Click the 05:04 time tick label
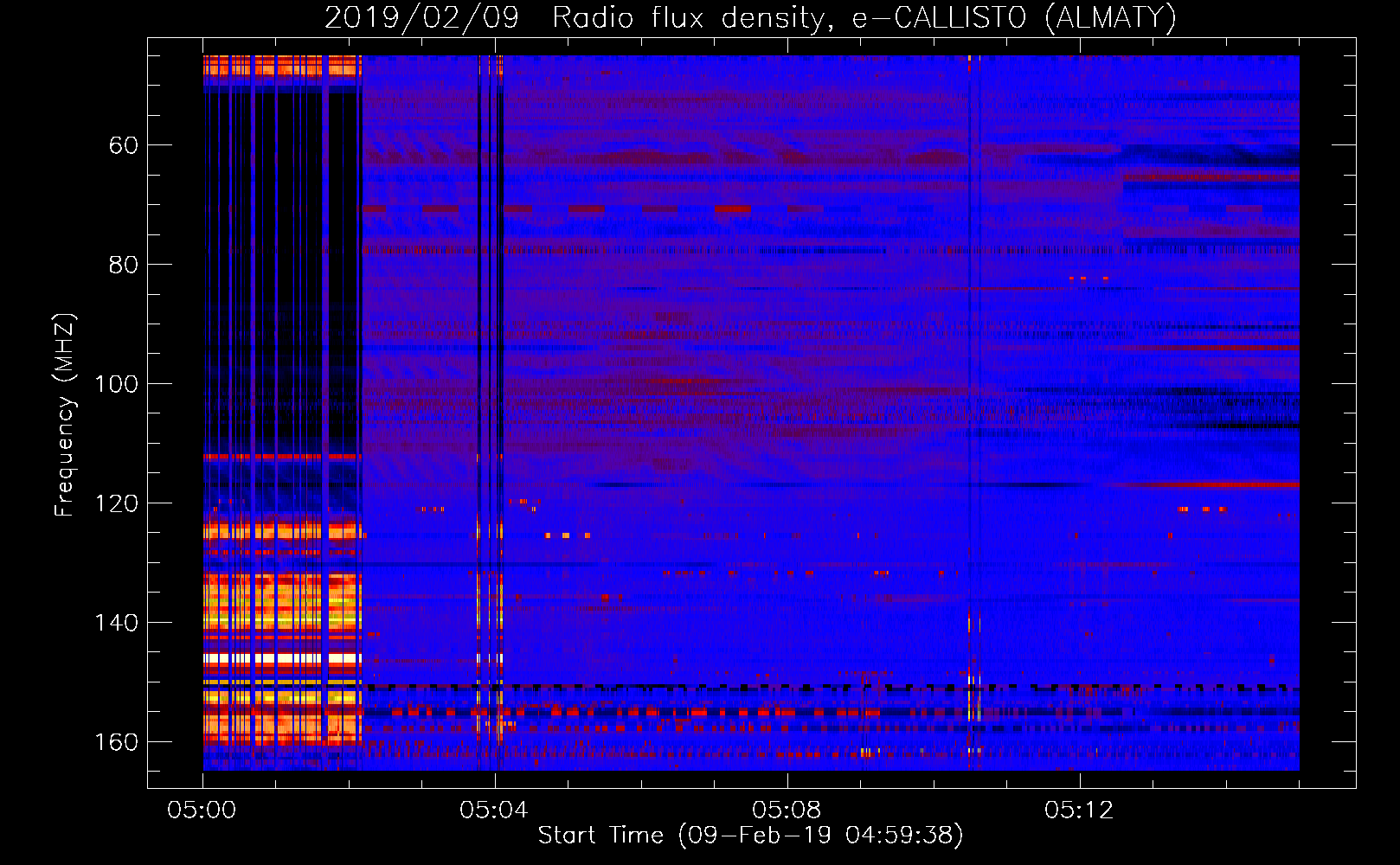The height and width of the screenshot is (865, 1400). (494, 811)
